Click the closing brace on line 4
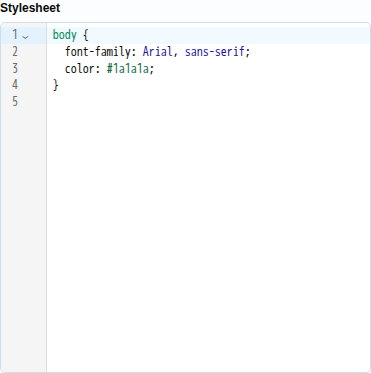The height and width of the screenshot is (373, 371). 56,85
